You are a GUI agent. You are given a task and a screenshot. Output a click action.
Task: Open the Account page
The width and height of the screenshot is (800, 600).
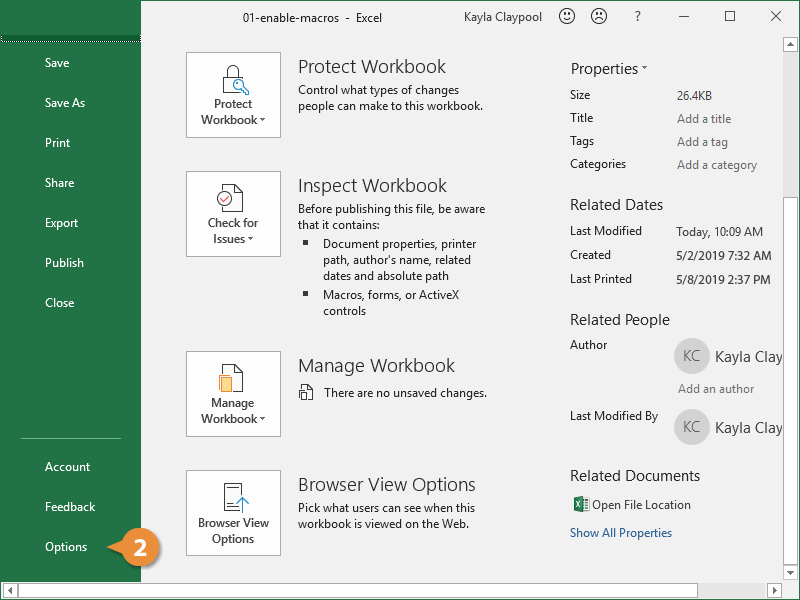pos(67,467)
